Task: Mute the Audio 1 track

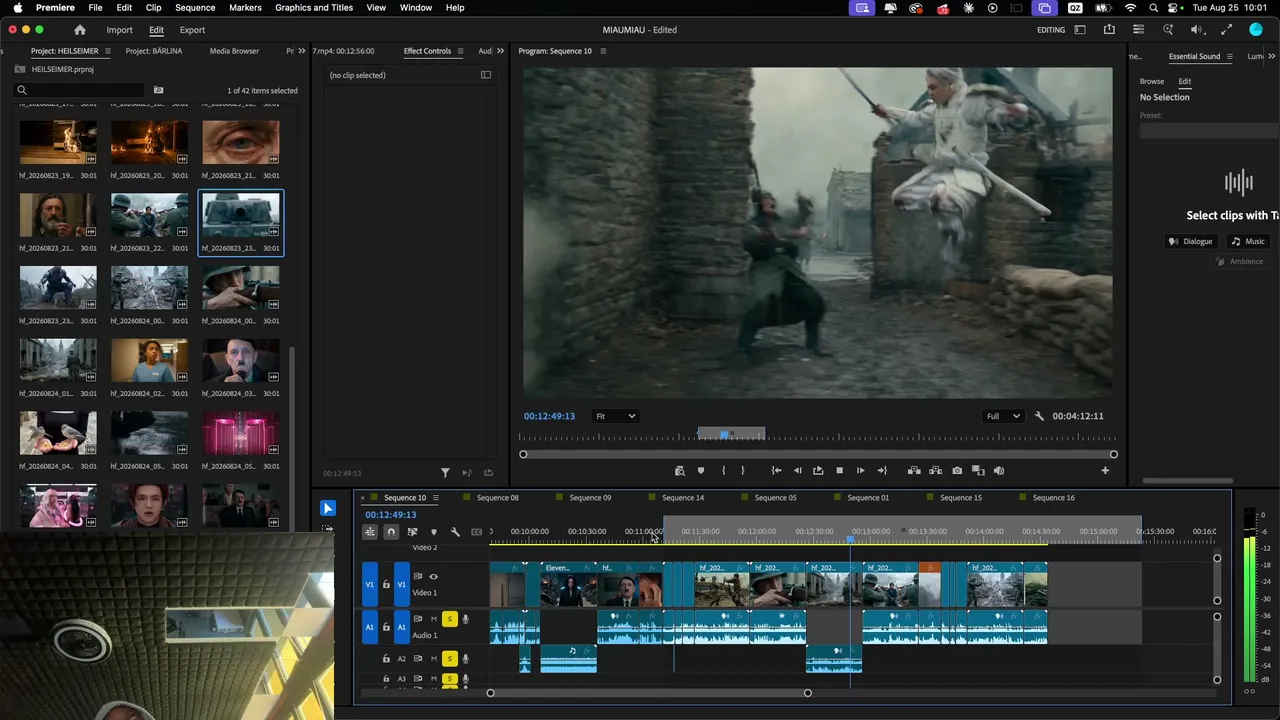Action: click(x=433, y=620)
